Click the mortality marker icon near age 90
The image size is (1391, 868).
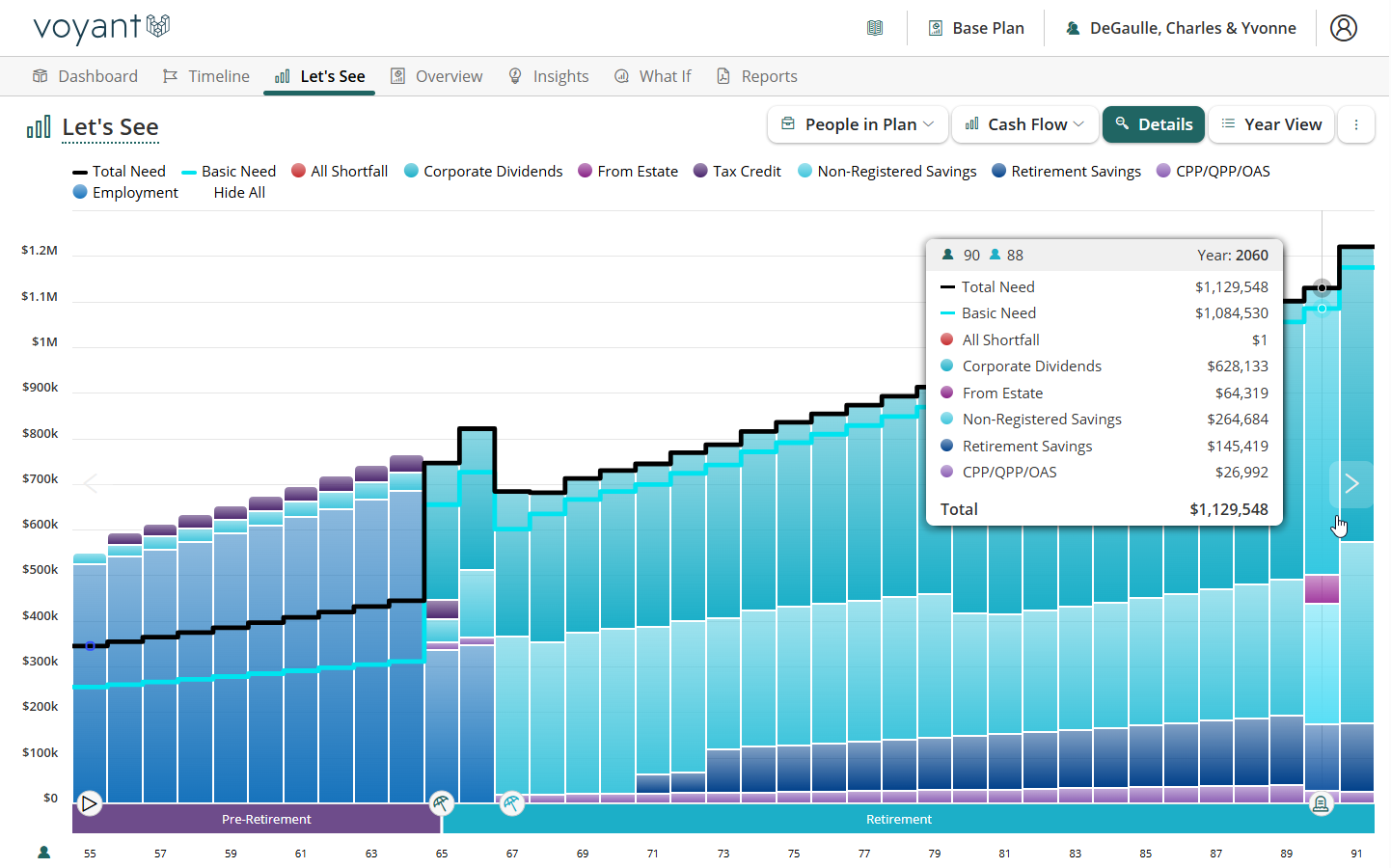coord(1321,802)
